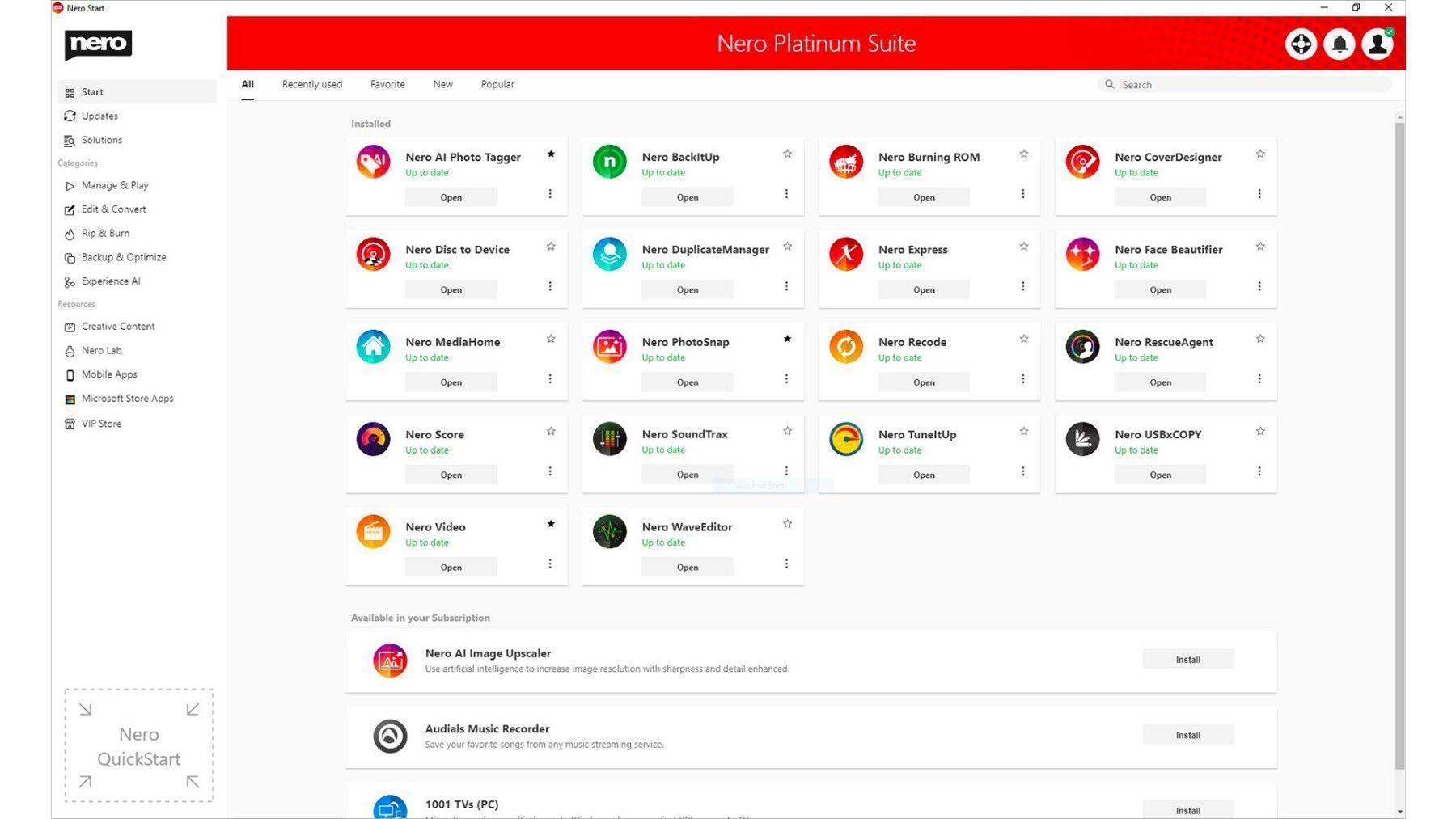Add Nero Recode to favorites

[x=1024, y=339]
